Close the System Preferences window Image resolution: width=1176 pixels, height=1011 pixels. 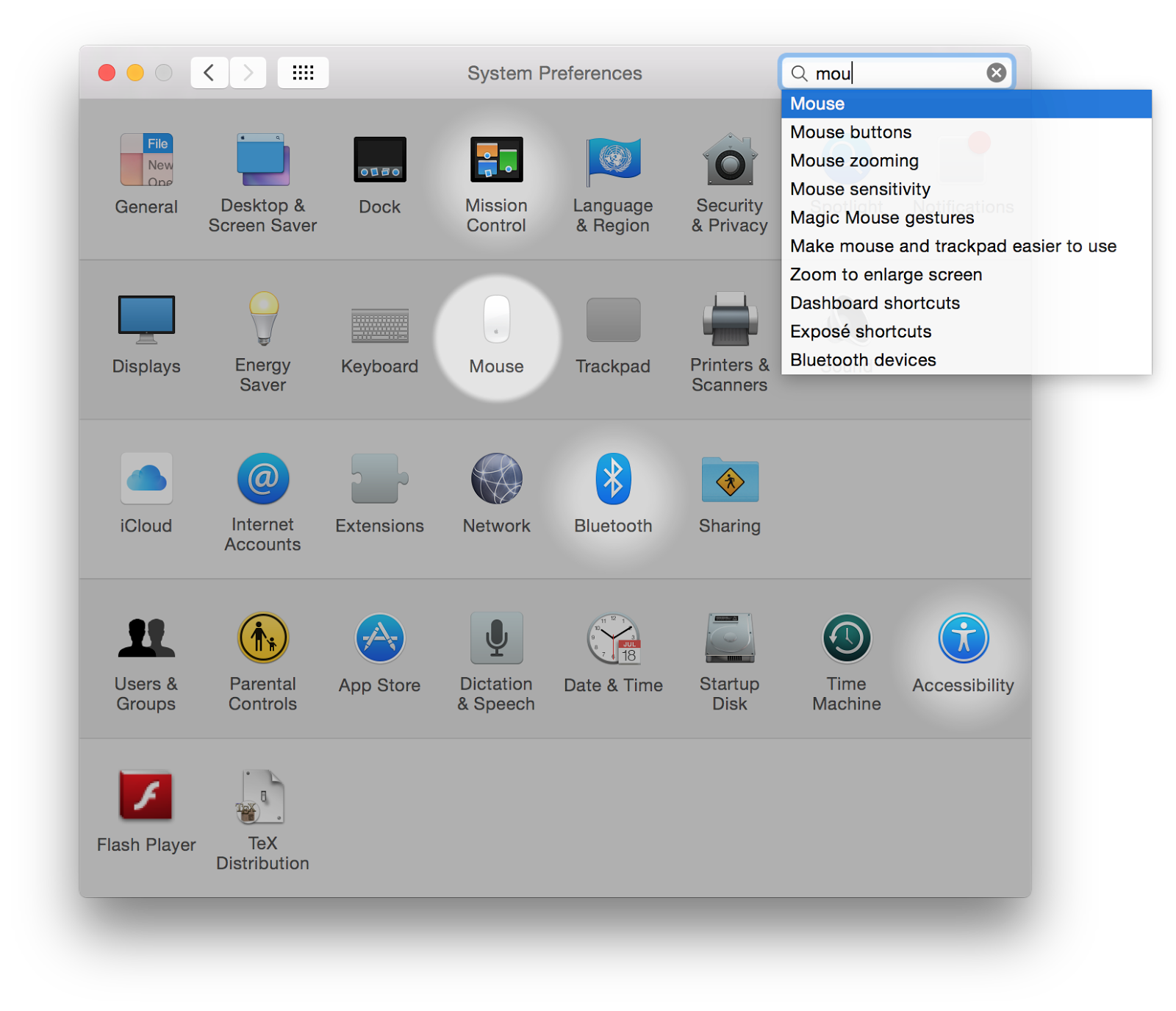click(x=107, y=73)
